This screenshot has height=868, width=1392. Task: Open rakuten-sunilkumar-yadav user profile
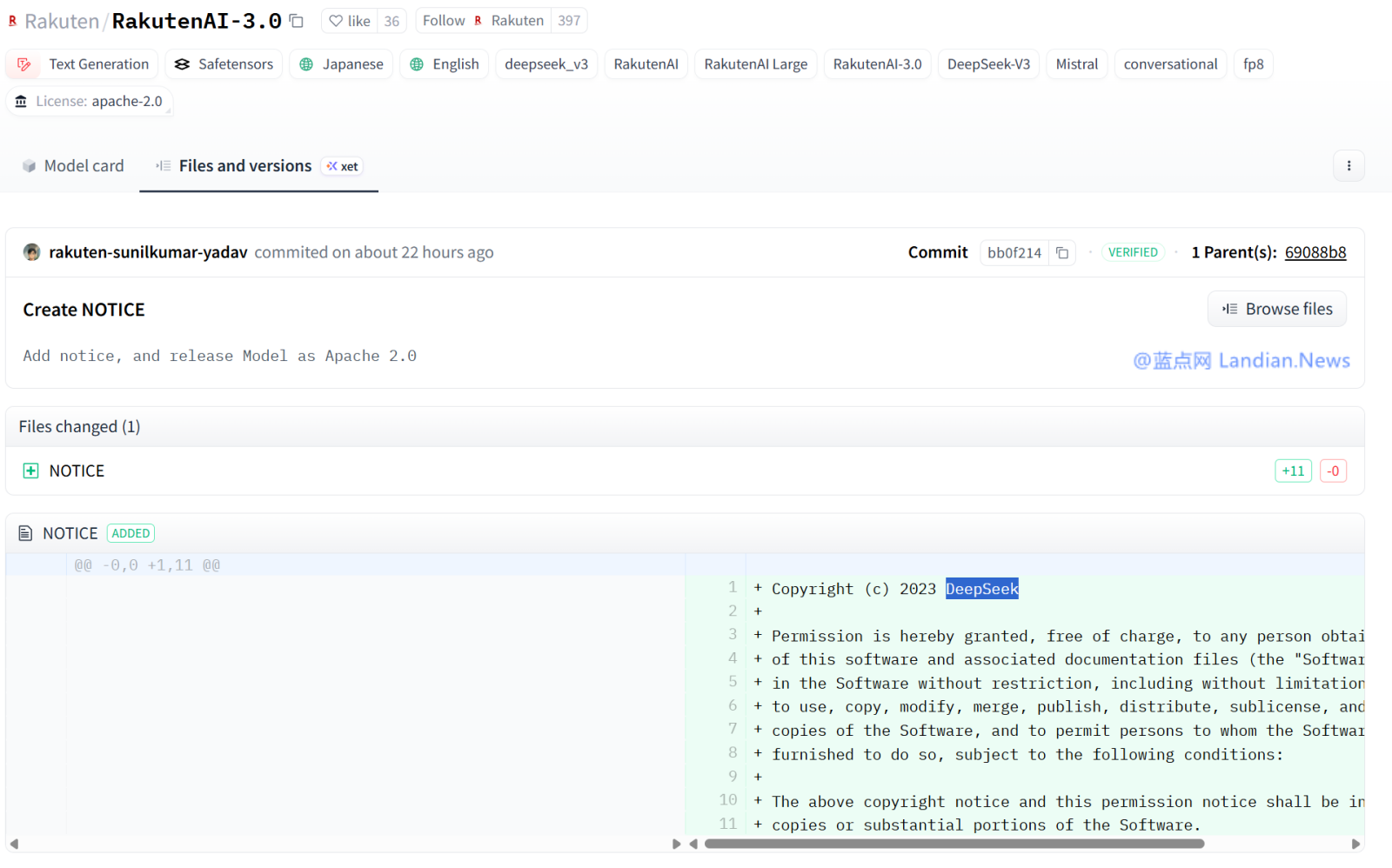click(x=148, y=253)
